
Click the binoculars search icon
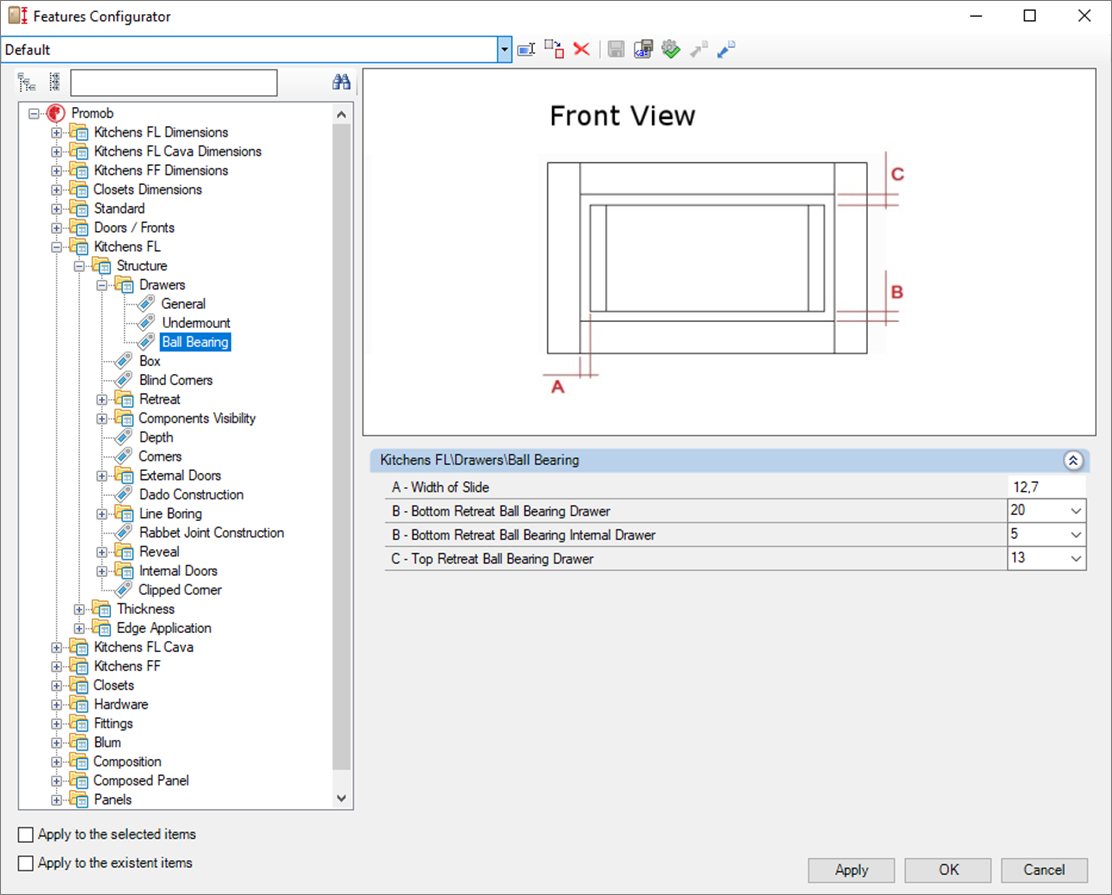341,83
